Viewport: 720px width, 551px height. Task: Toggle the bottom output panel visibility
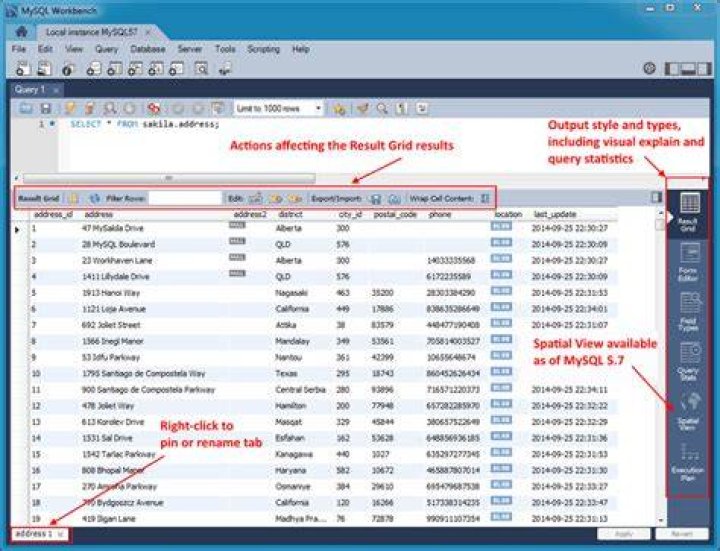(687, 69)
